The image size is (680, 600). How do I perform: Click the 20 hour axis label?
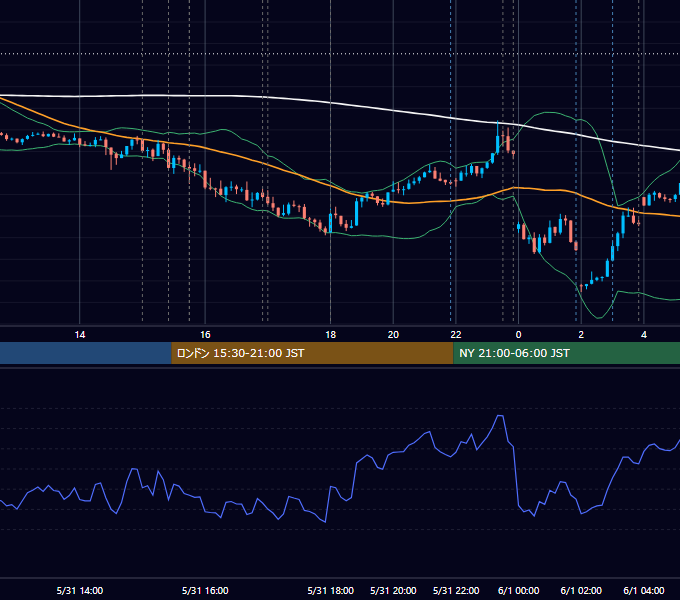393,335
